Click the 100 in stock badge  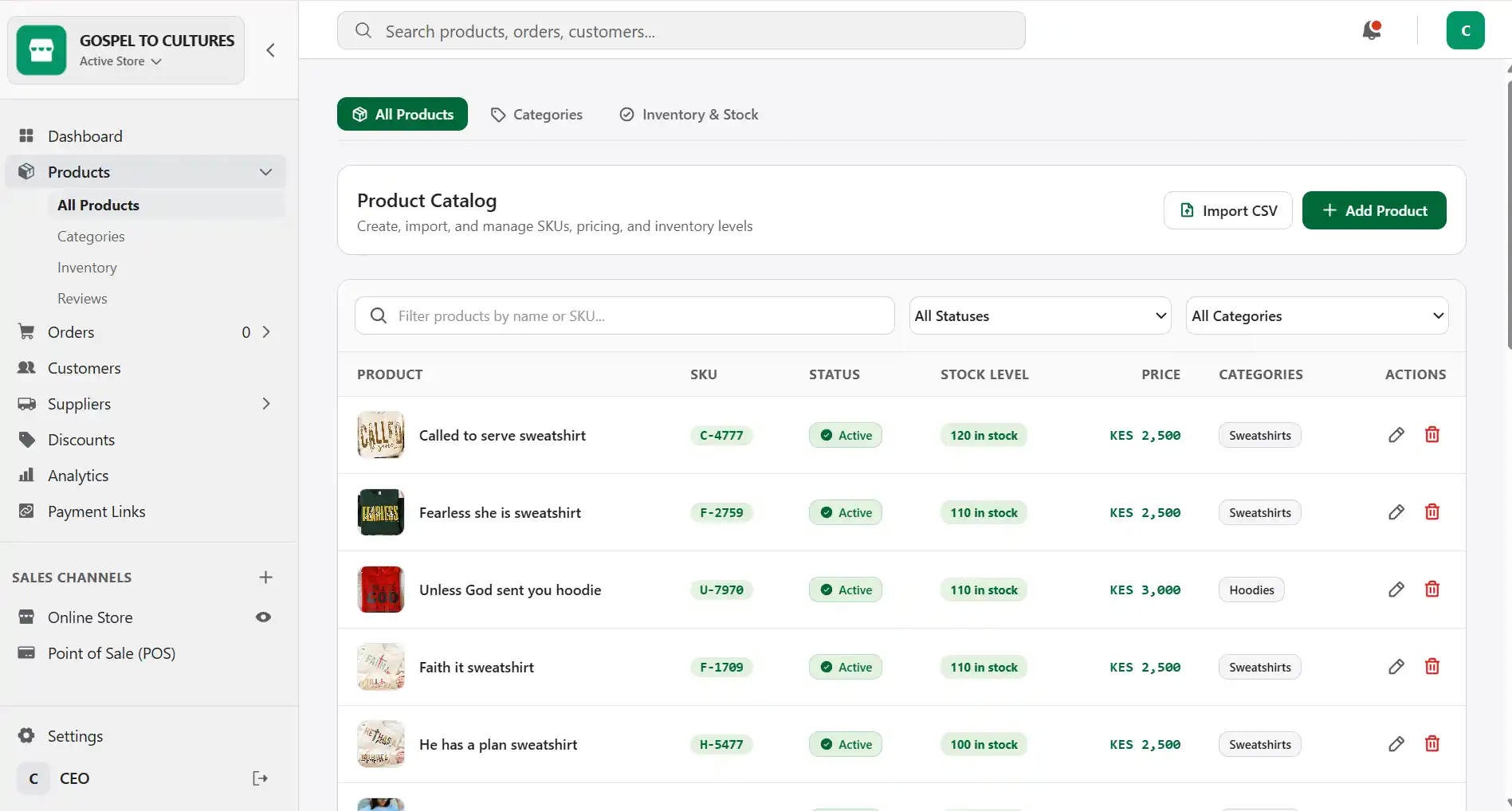click(984, 744)
